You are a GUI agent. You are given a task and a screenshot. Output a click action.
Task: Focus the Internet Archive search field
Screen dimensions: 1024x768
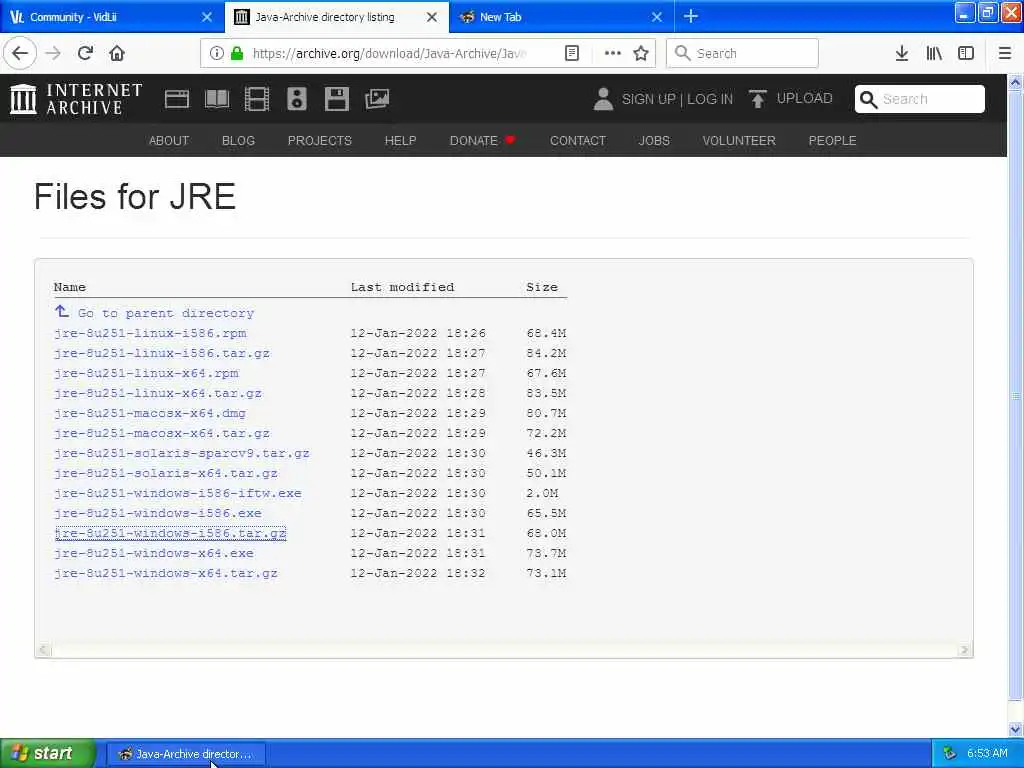pos(920,99)
